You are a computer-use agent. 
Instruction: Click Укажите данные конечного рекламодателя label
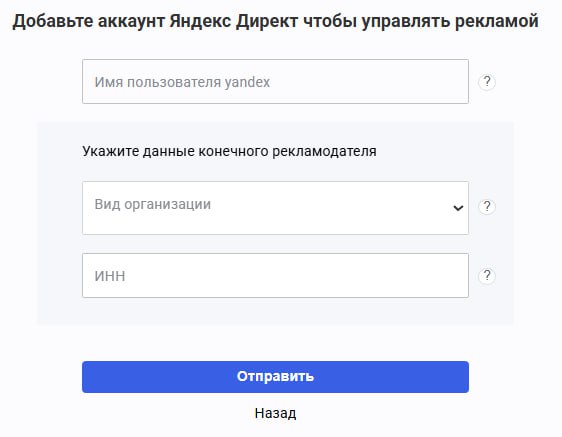point(229,151)
